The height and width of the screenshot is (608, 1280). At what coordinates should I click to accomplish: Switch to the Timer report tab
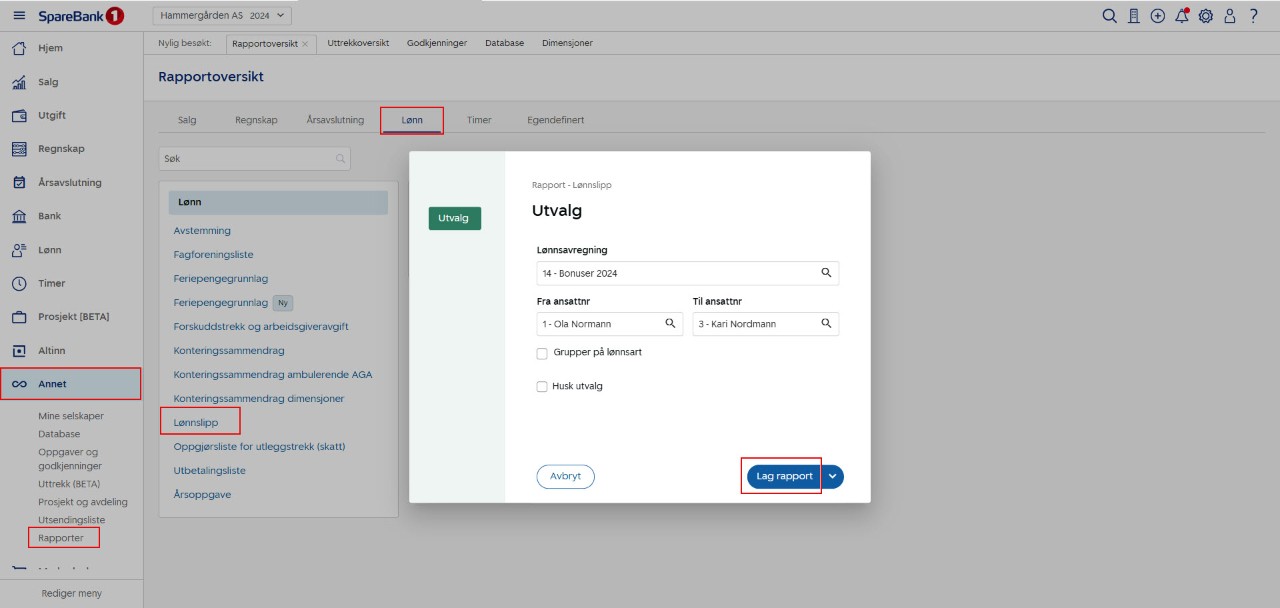(479, 120)
